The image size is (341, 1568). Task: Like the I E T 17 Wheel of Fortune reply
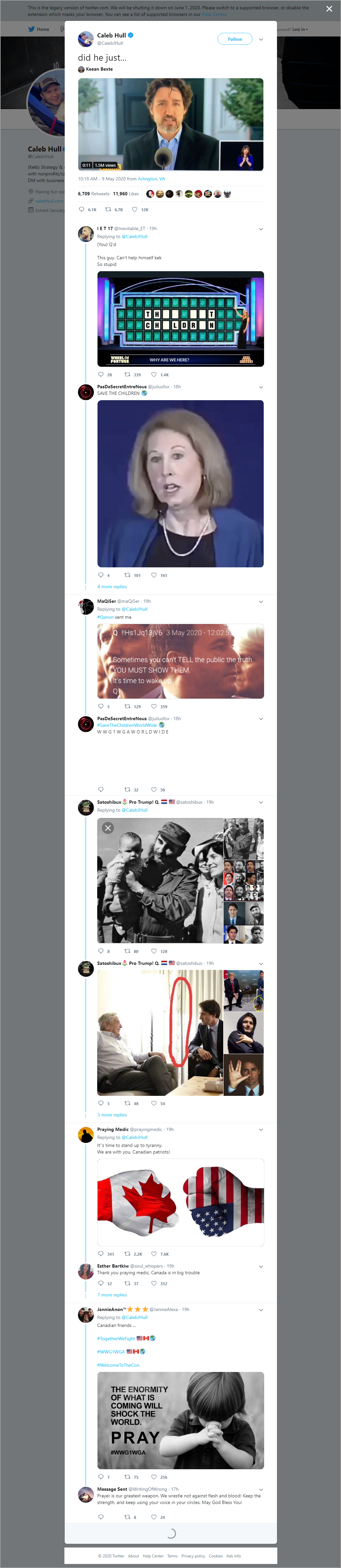point(154,374)
